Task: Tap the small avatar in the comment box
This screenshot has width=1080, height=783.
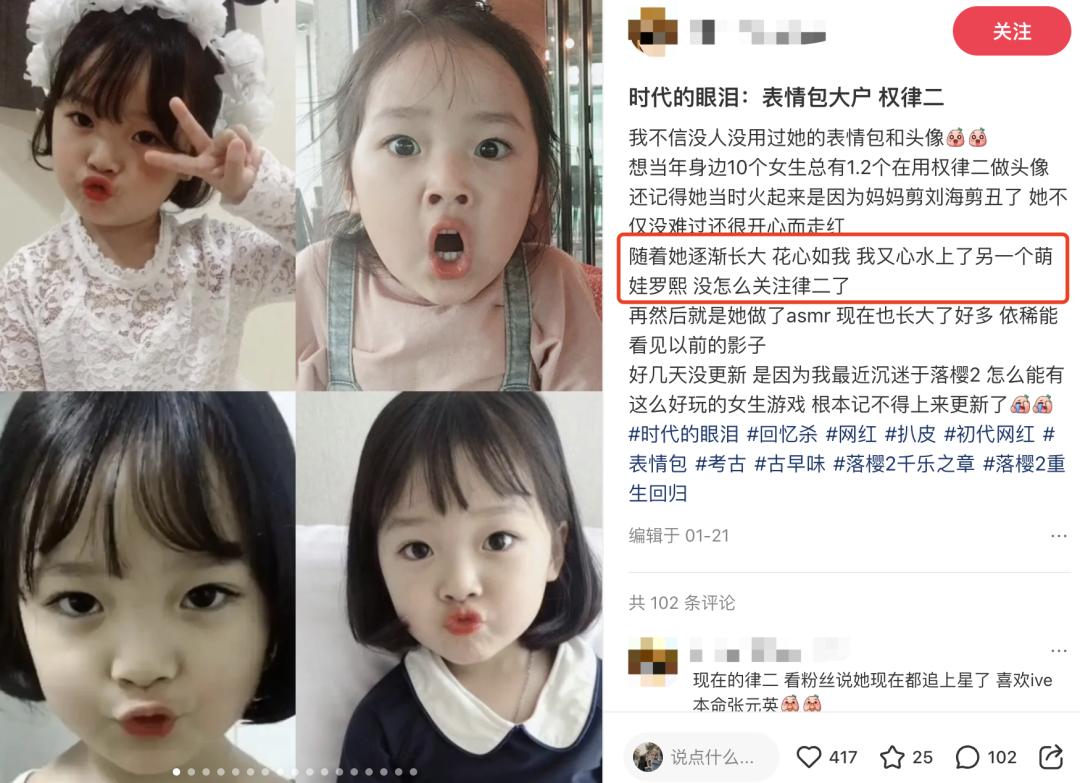Action: tap(647, 757)
